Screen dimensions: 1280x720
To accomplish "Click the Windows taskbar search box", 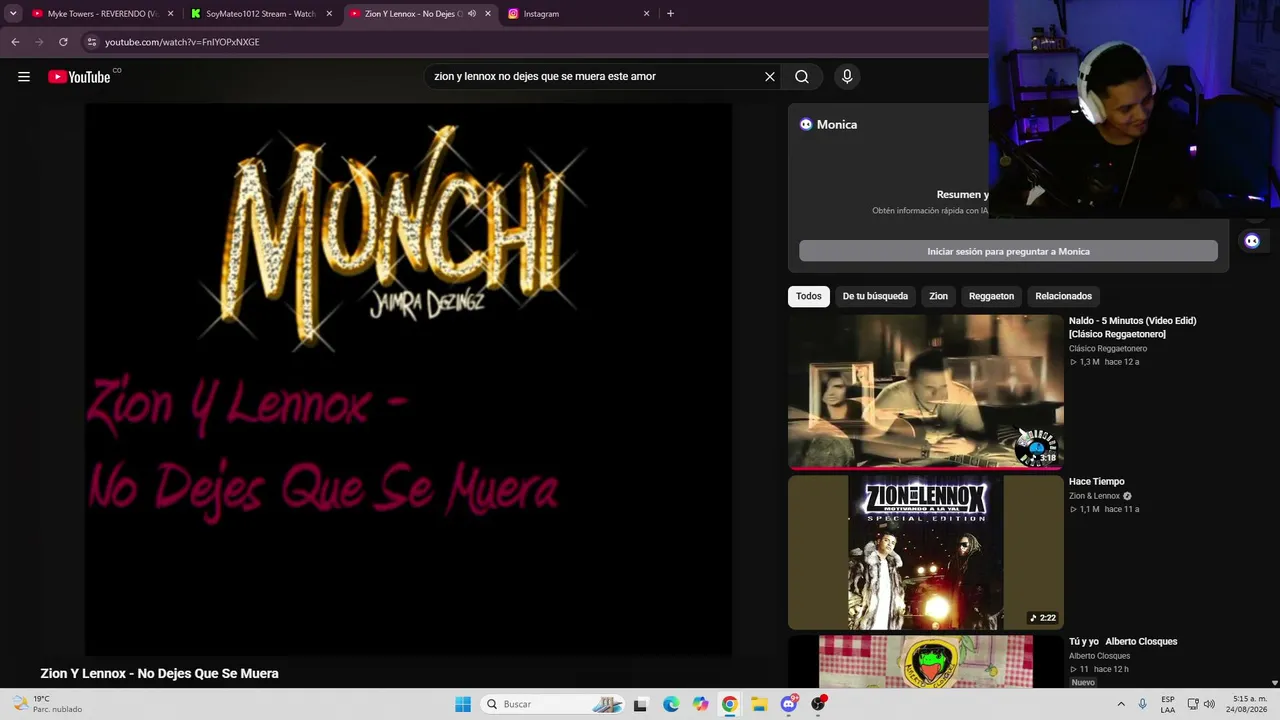I will [553, 704].
